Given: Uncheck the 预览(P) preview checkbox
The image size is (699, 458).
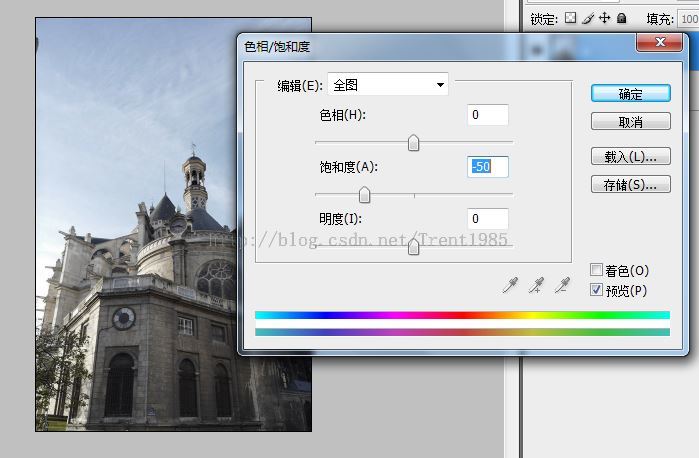Looking at the screenshot, I should [596, 289].
